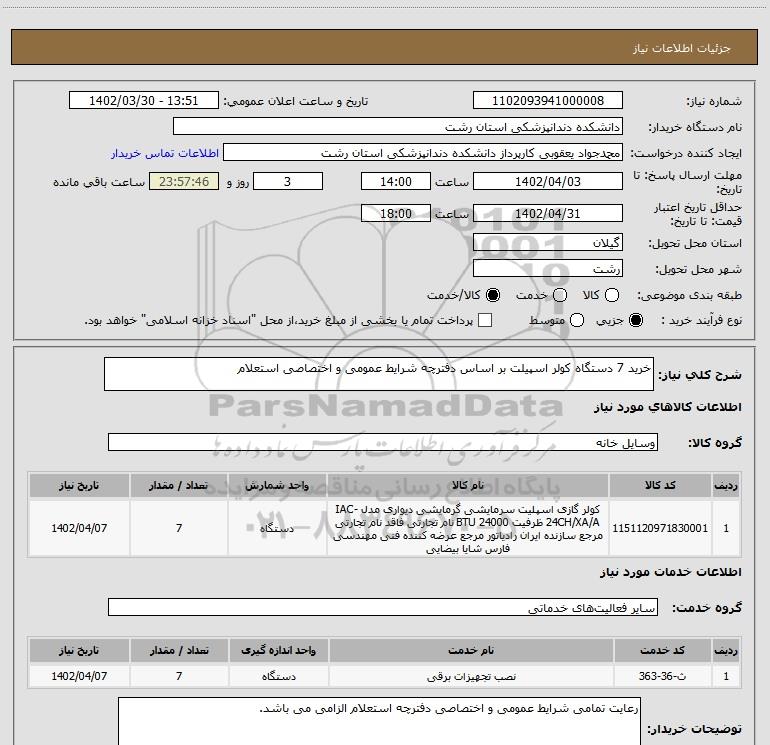The height and width of the screenshot is (745, 770).
Task: Click the goods table کد کالا column header
Action: click(660, 485)
